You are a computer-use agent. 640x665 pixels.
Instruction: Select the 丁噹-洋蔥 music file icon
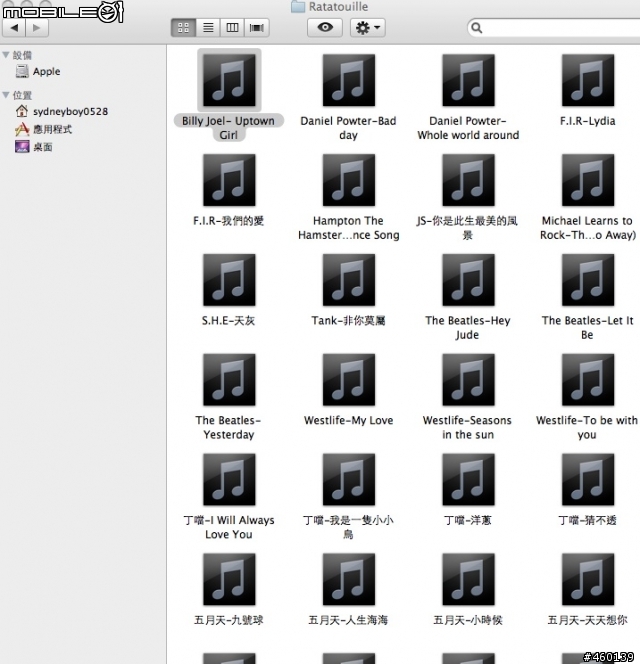tap(468, 479)
